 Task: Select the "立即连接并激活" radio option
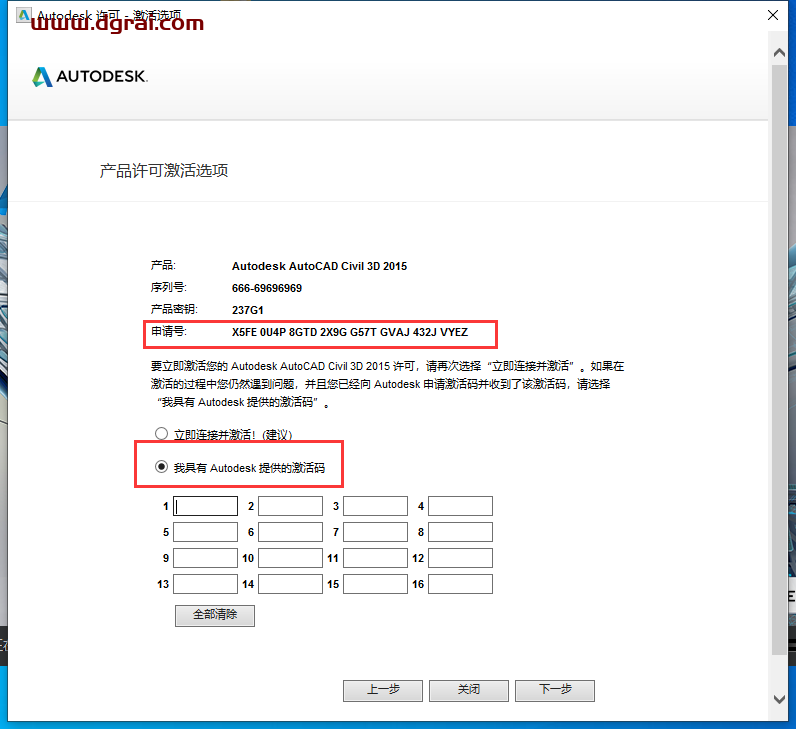pos(161,434)
